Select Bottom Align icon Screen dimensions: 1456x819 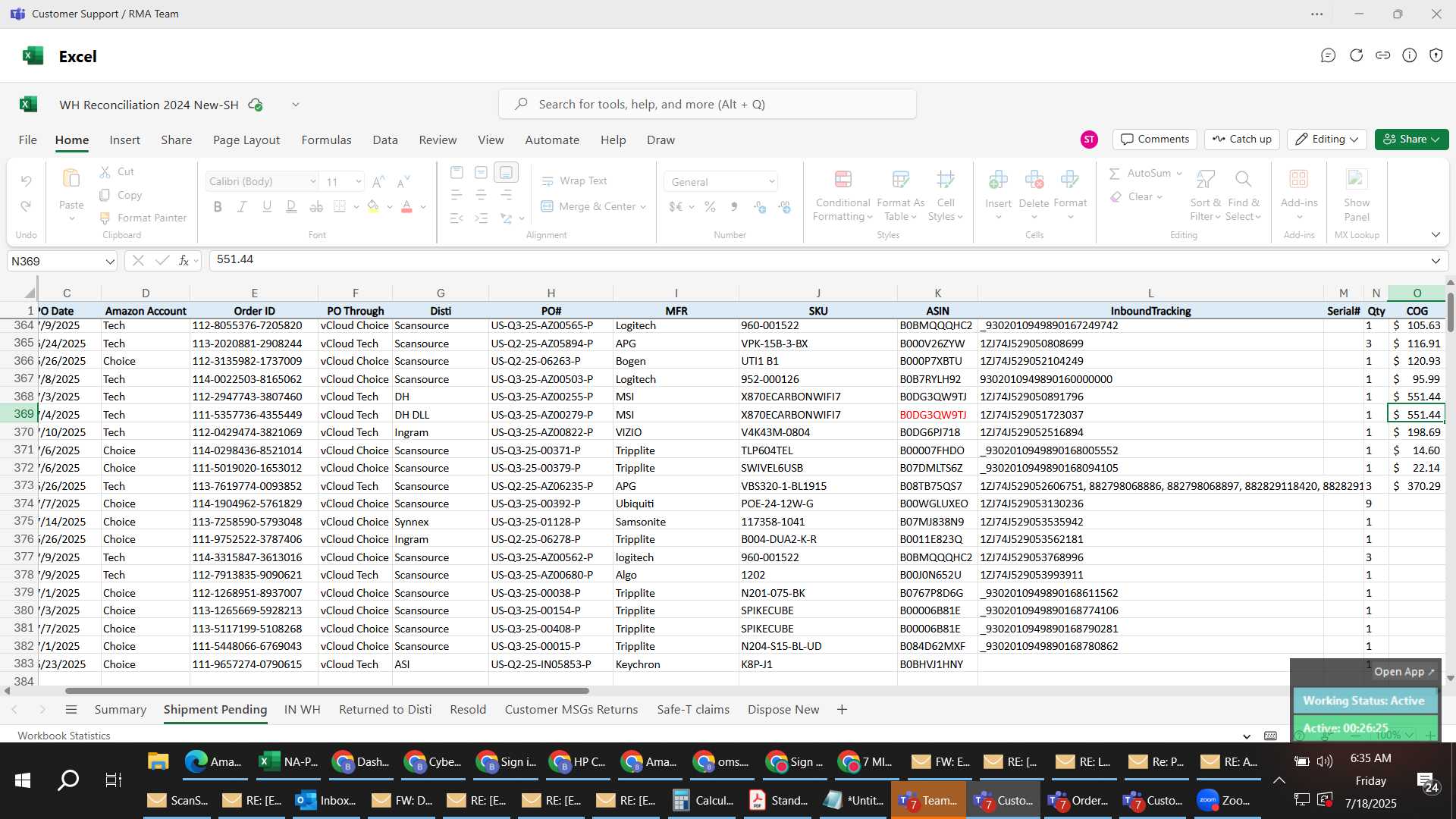click(506, 173)
